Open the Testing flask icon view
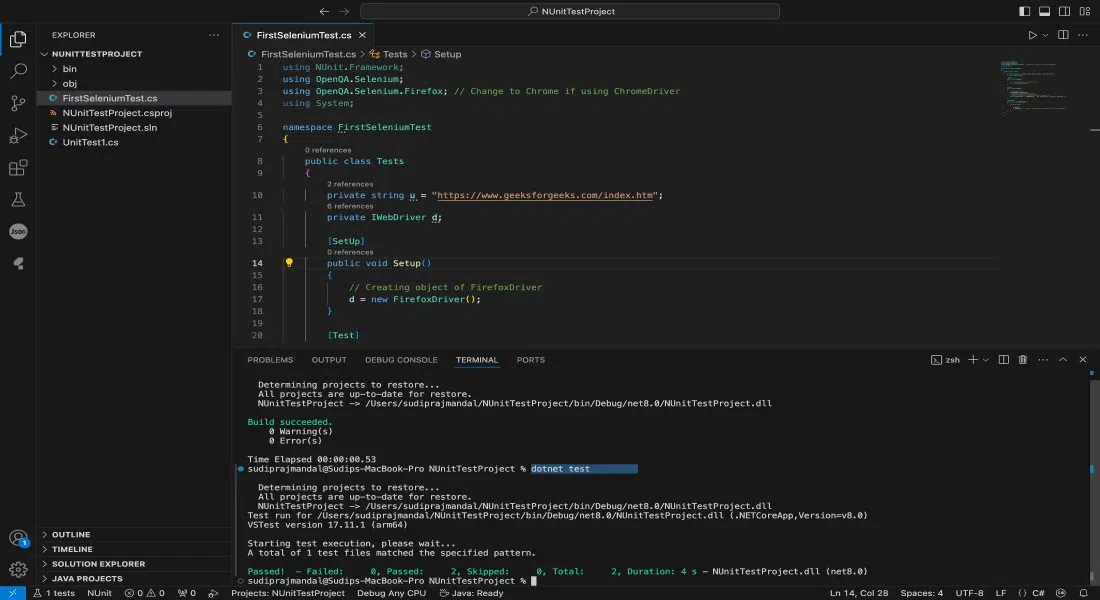Screen dimensions: 1100x600 [x=18, y=200]
